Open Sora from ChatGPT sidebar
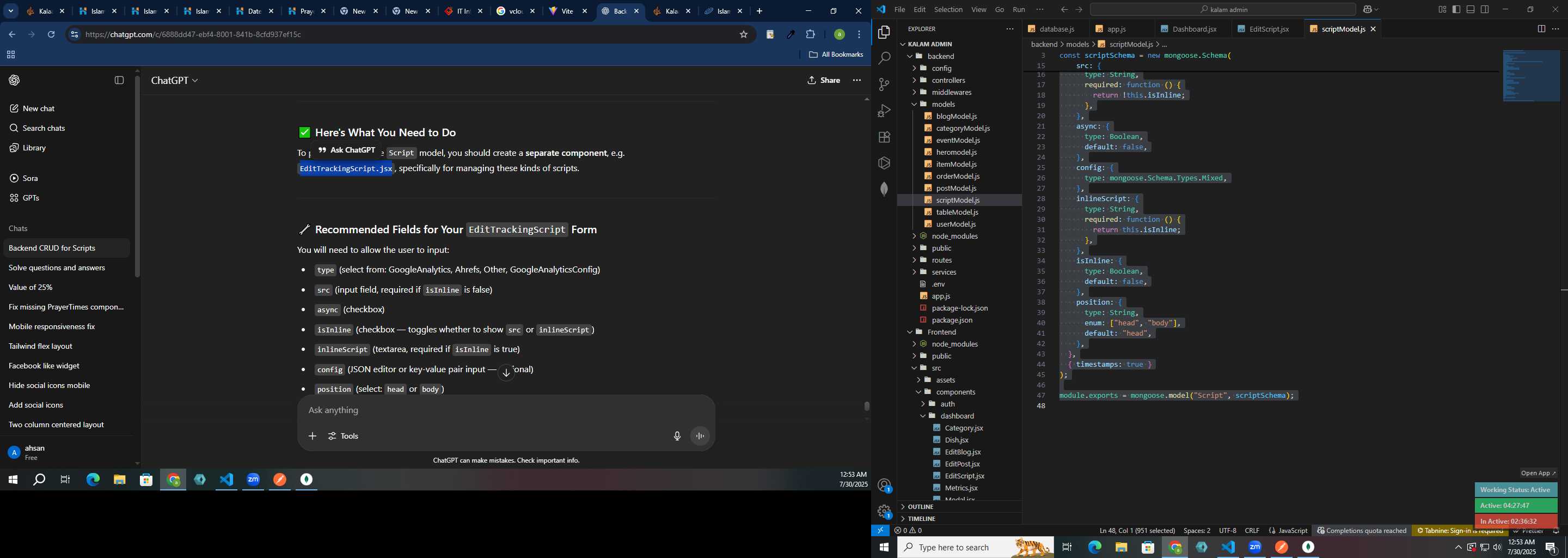Image resolution: width=1568 pixels, height=558 pixels. (24, 179)
